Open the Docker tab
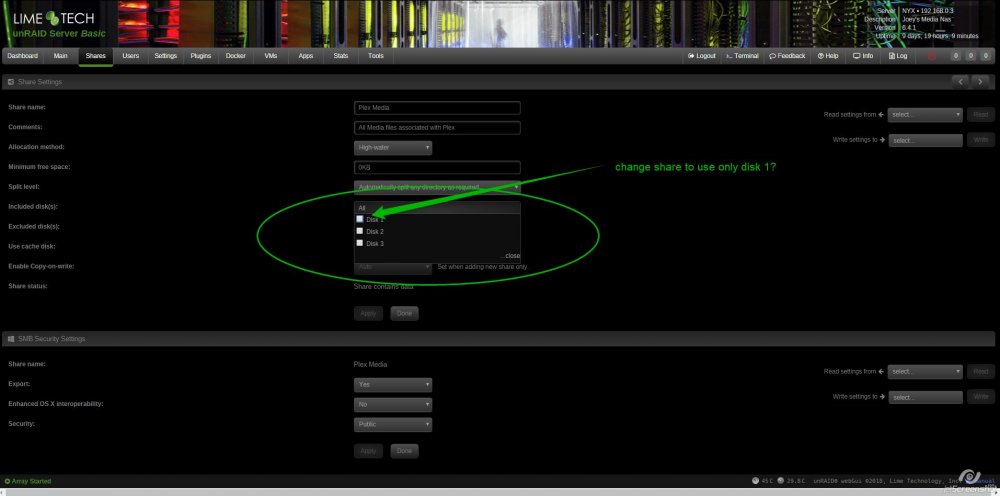The image size is (1000, 496). (x=236, y=56)
